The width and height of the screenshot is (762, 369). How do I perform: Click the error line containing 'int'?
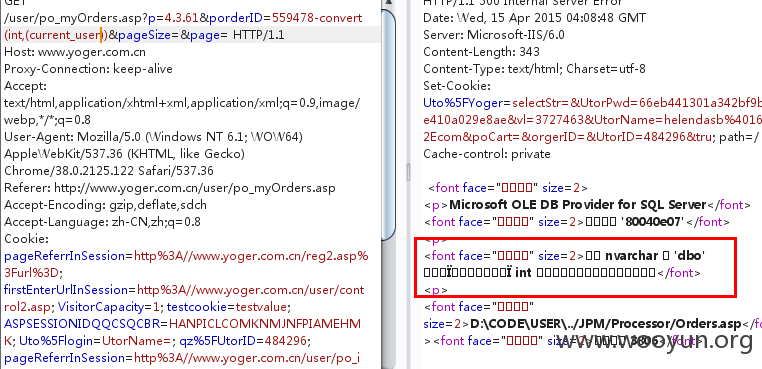(562, 273)
